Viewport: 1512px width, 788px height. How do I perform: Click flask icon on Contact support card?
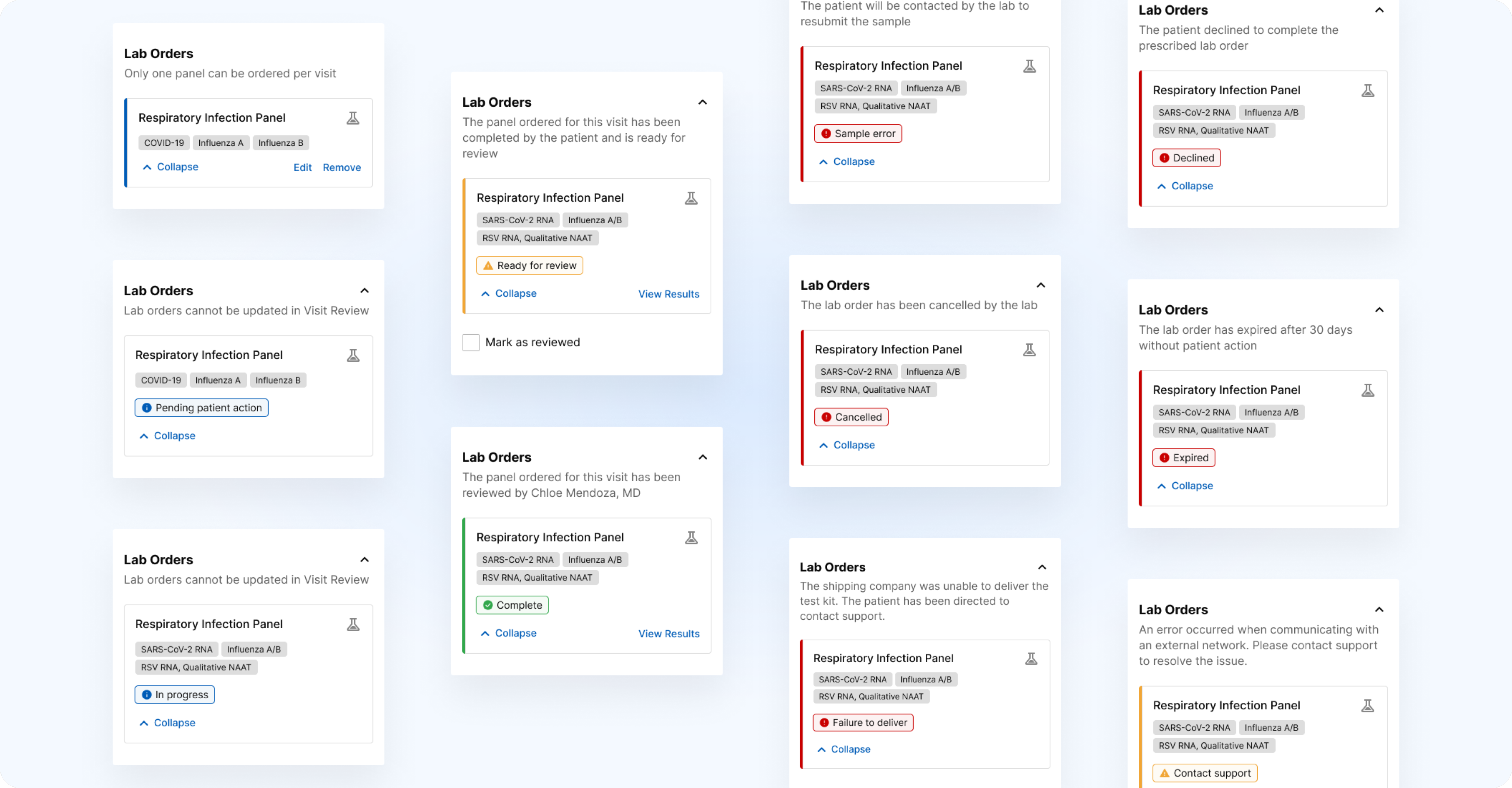1368,706
